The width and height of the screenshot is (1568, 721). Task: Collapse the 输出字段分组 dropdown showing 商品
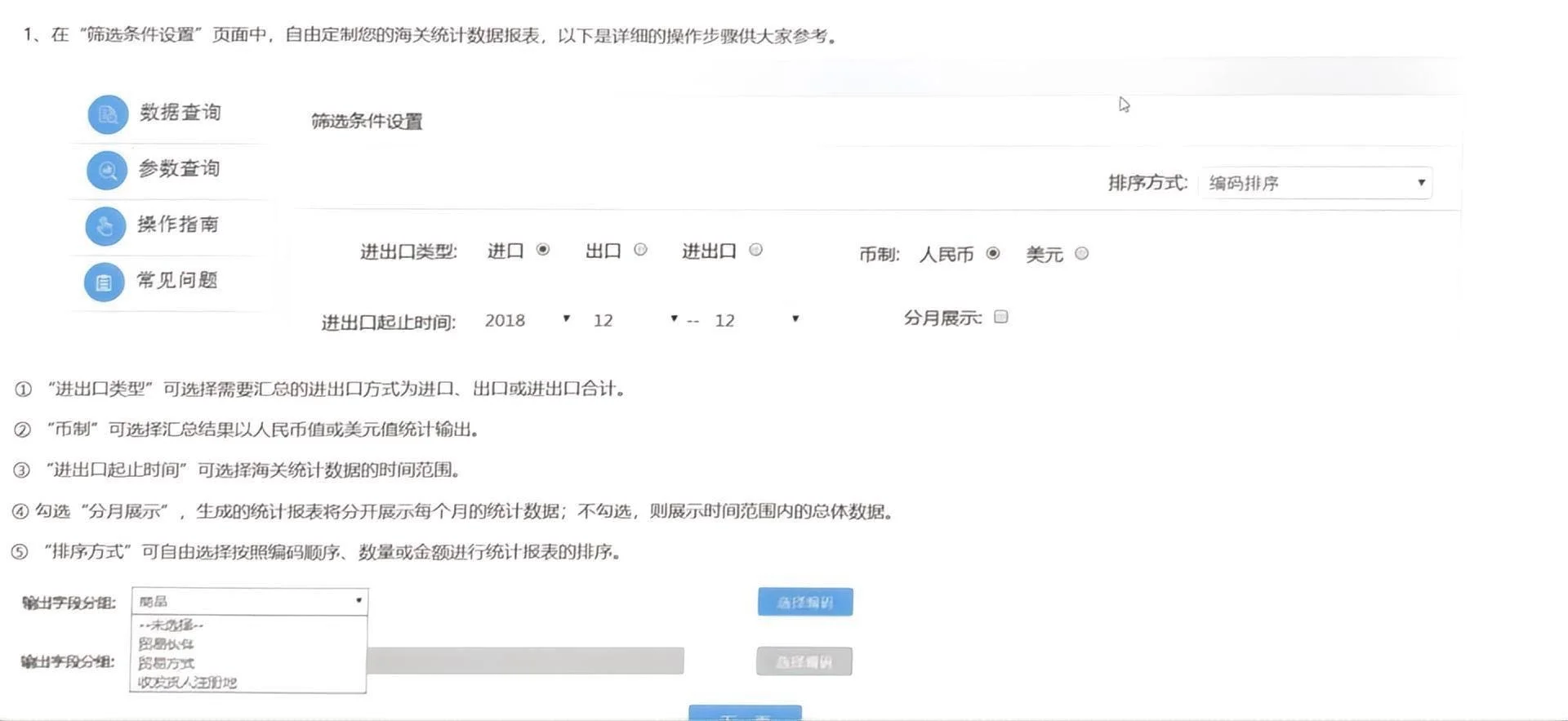pos(250,602)
